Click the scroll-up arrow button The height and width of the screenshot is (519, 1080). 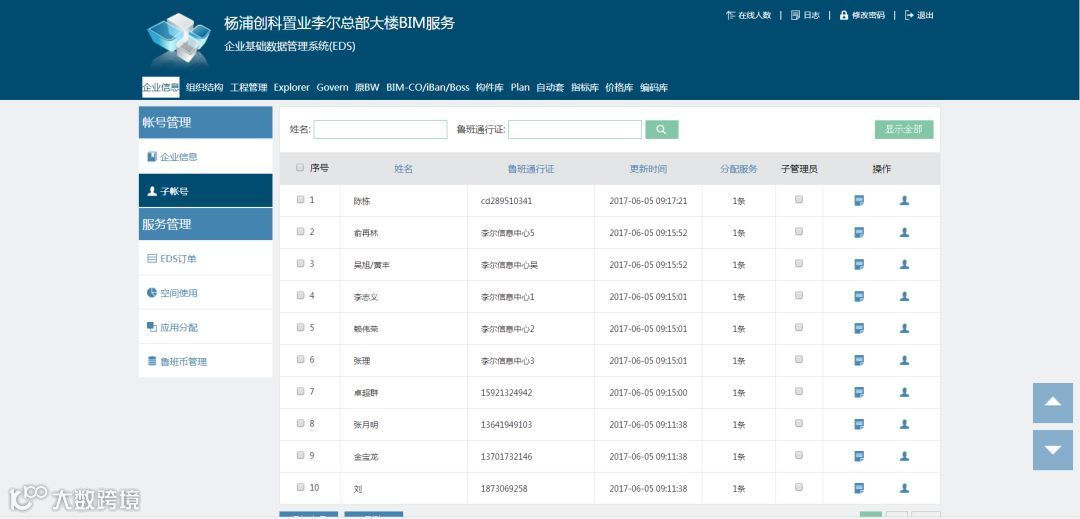(1052, 403)
